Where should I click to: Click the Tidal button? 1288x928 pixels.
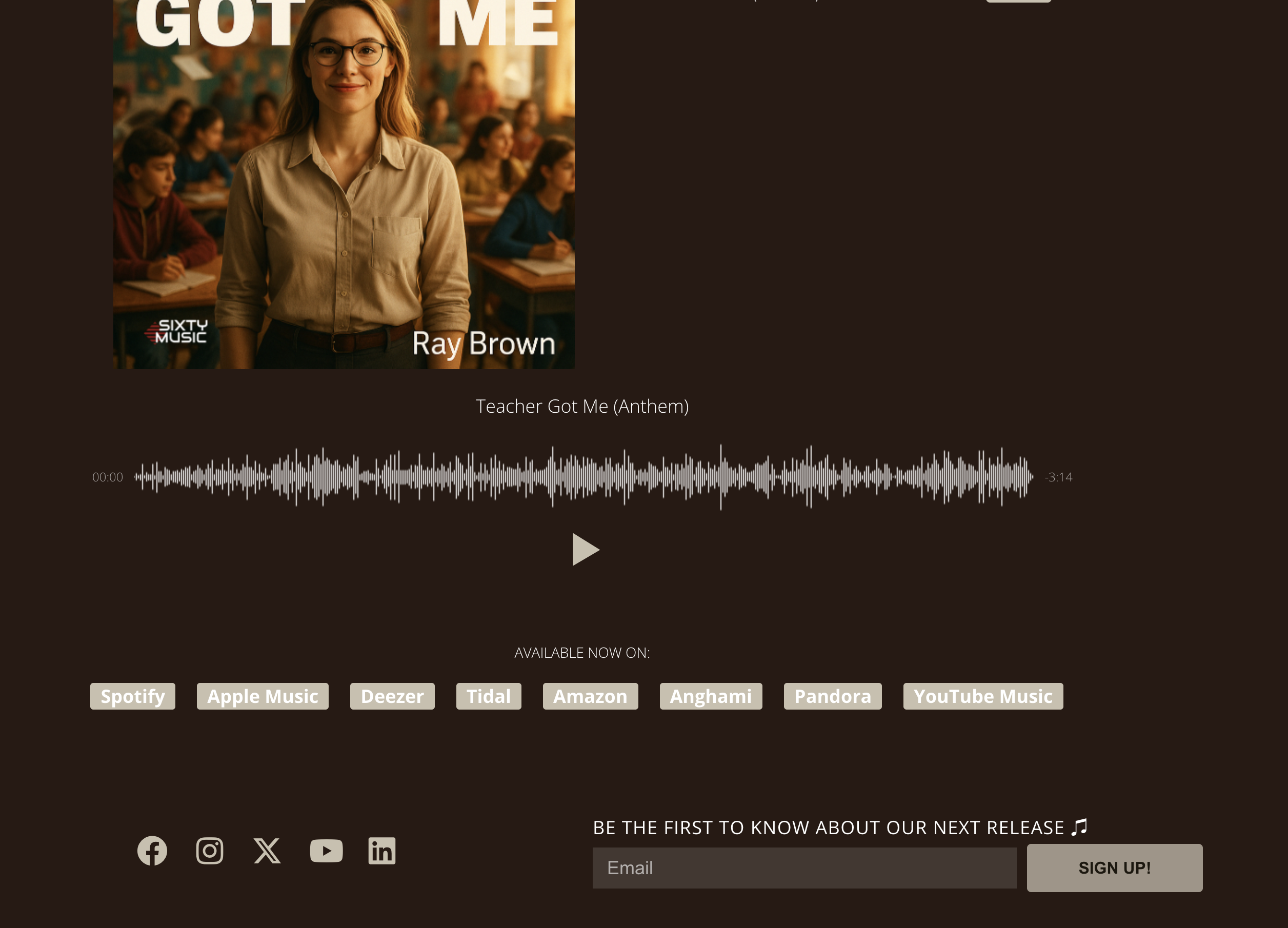click(489, 696)
